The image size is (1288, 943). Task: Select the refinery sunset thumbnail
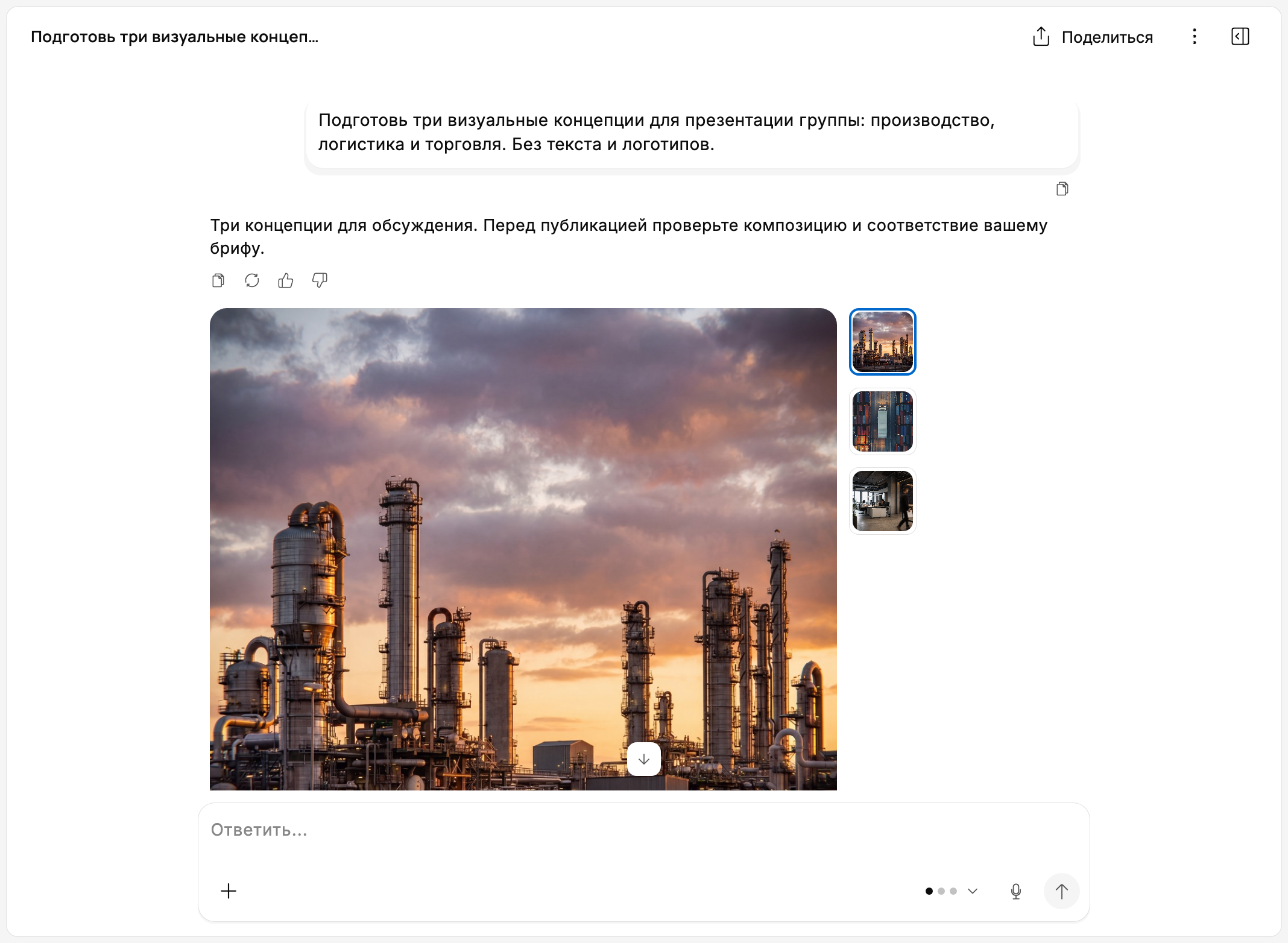tap(883, 342)
